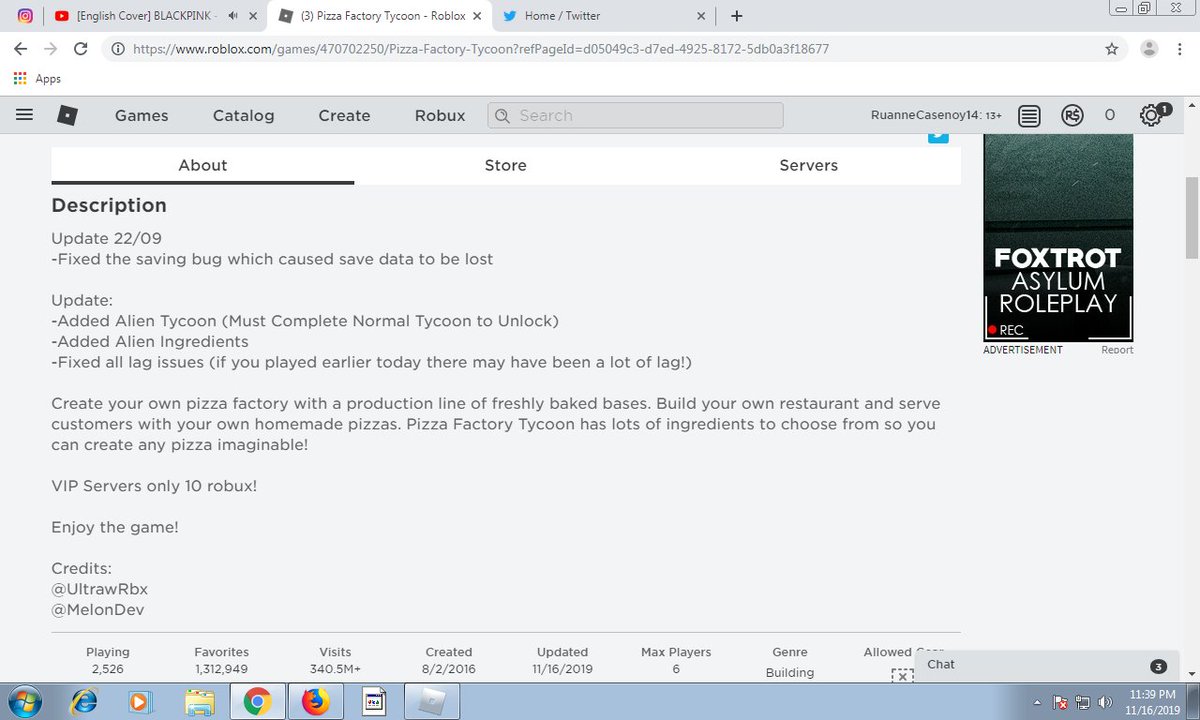This screenshot has width=1200, height=720.
Task: Click the Playing count 2,526
Action: point(107,669)
